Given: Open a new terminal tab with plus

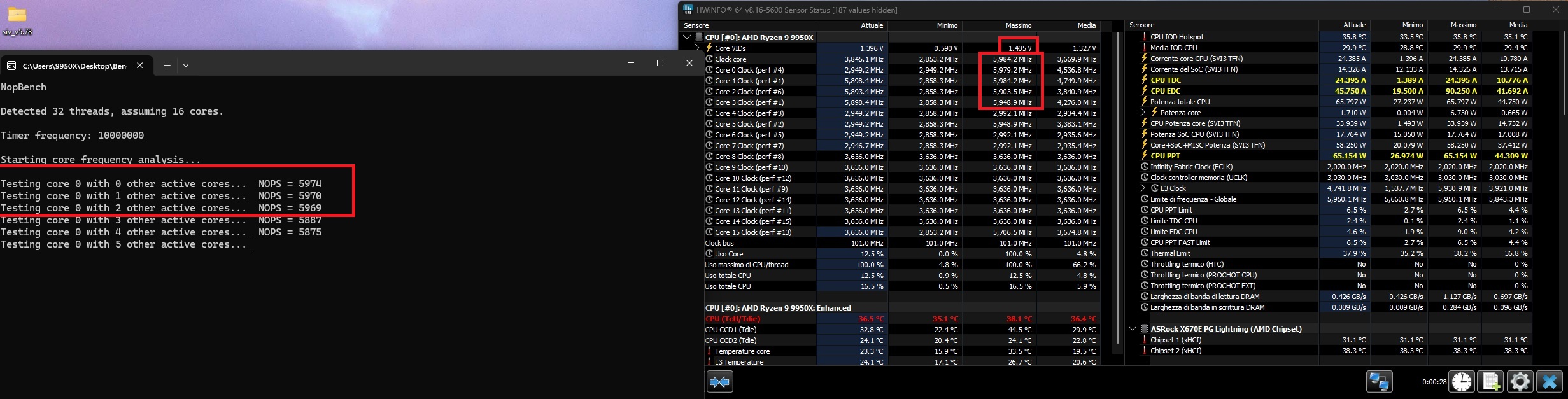Looking at the screenshot, I should click(167, 65).
